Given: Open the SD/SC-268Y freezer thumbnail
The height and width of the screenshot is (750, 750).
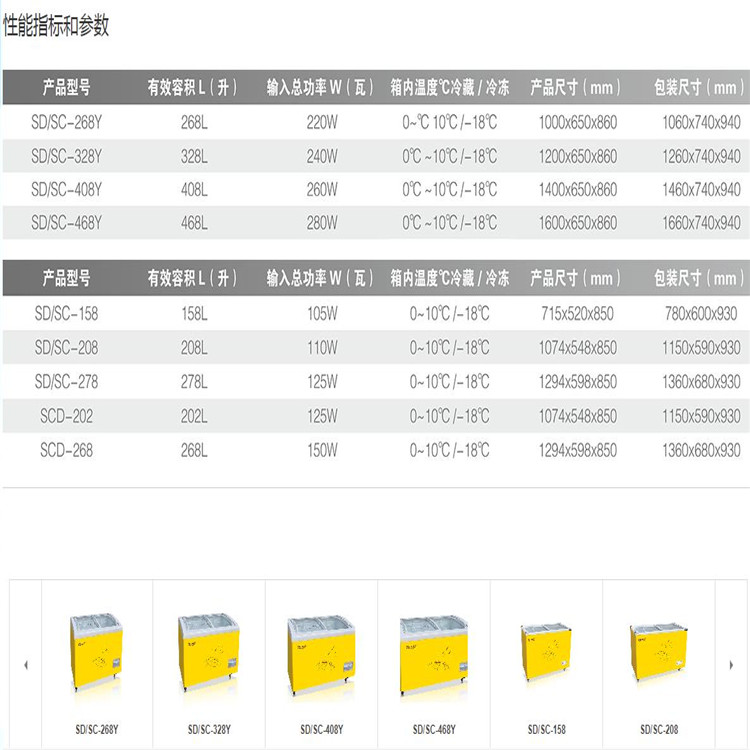Looking at the screenshot, I should 96,653.
